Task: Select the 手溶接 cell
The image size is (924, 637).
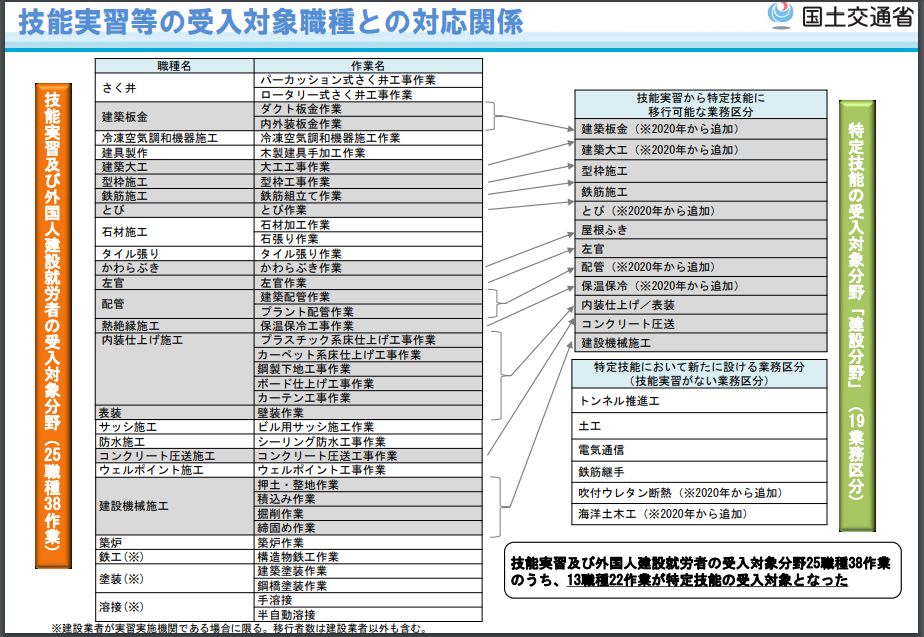Action: click(x=368, y=600)
